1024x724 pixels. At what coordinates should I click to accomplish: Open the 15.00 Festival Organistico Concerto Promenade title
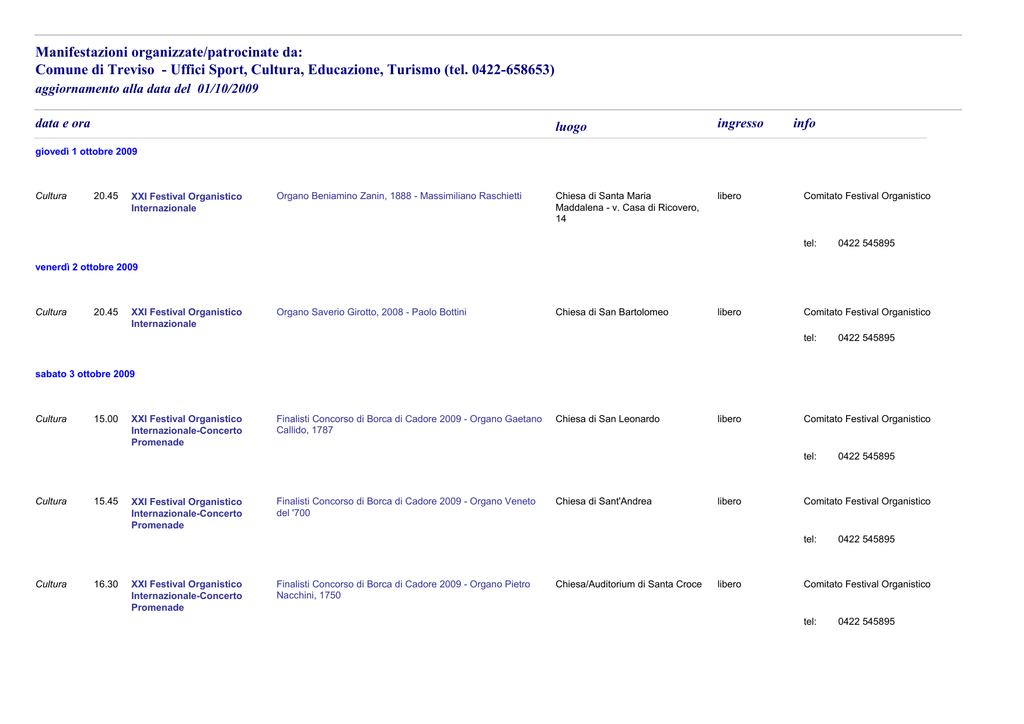pyautogui.click(x=186, y=431)
